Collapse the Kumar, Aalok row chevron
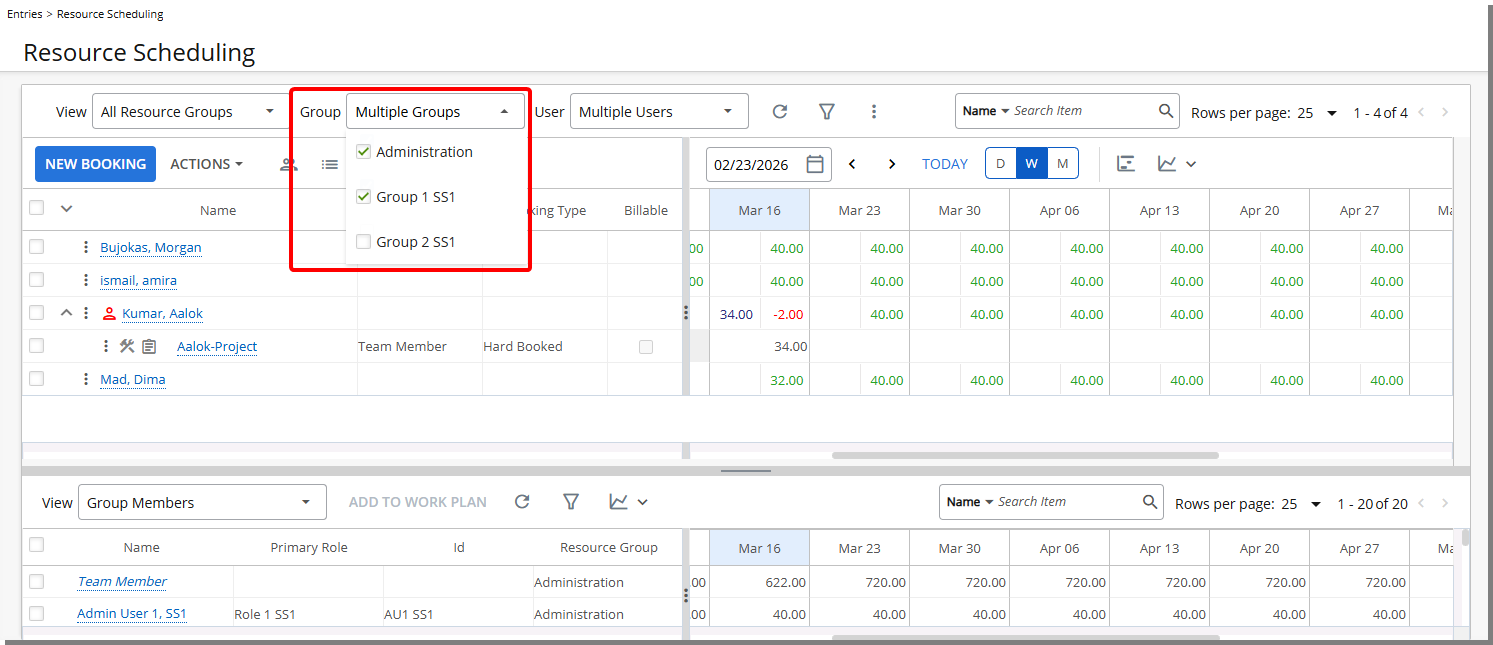The width and height of the screenshot is (1493, 645). 66,313
